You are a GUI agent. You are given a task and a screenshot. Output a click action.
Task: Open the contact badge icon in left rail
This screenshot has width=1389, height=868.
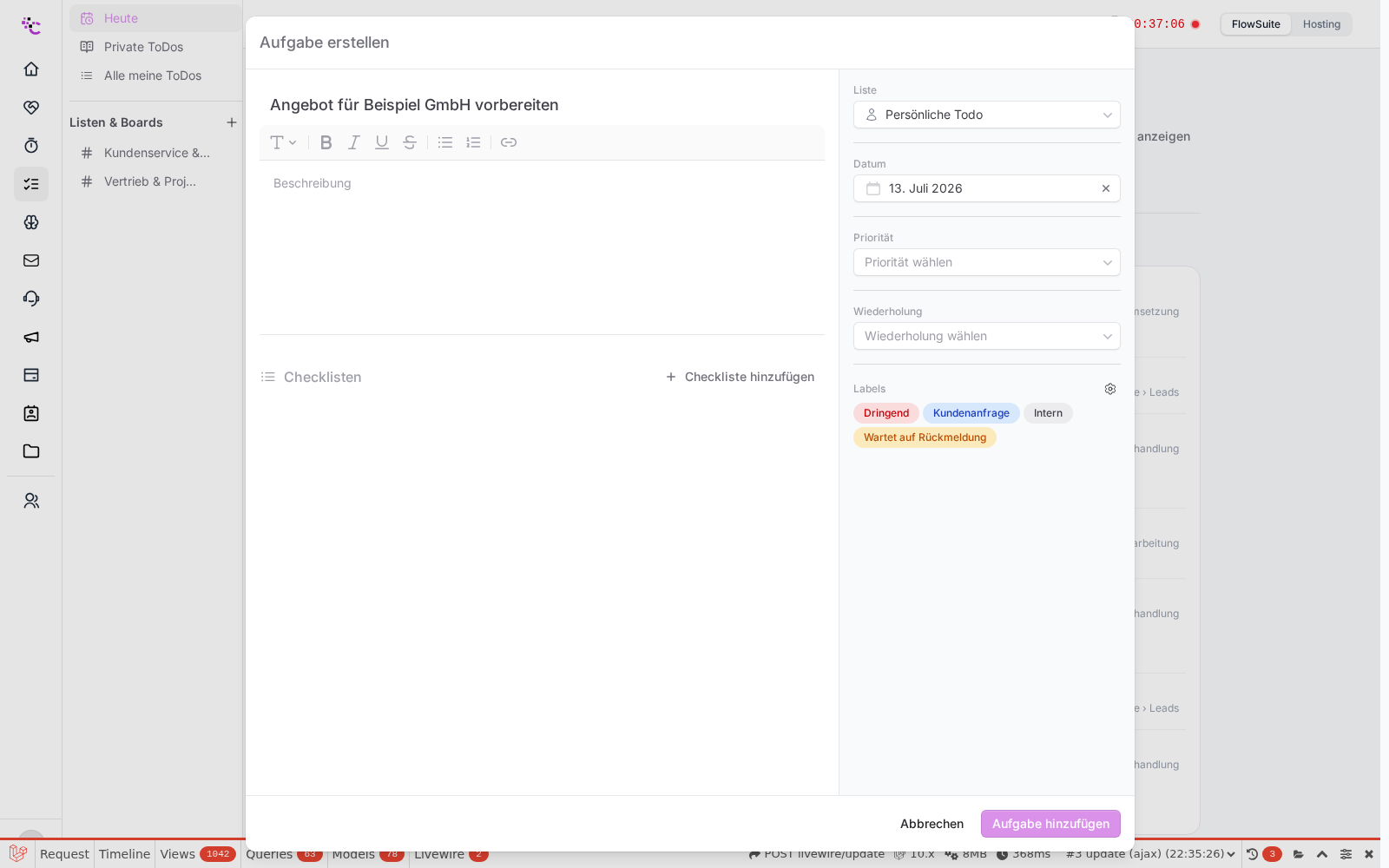click(x=31, y=413)
